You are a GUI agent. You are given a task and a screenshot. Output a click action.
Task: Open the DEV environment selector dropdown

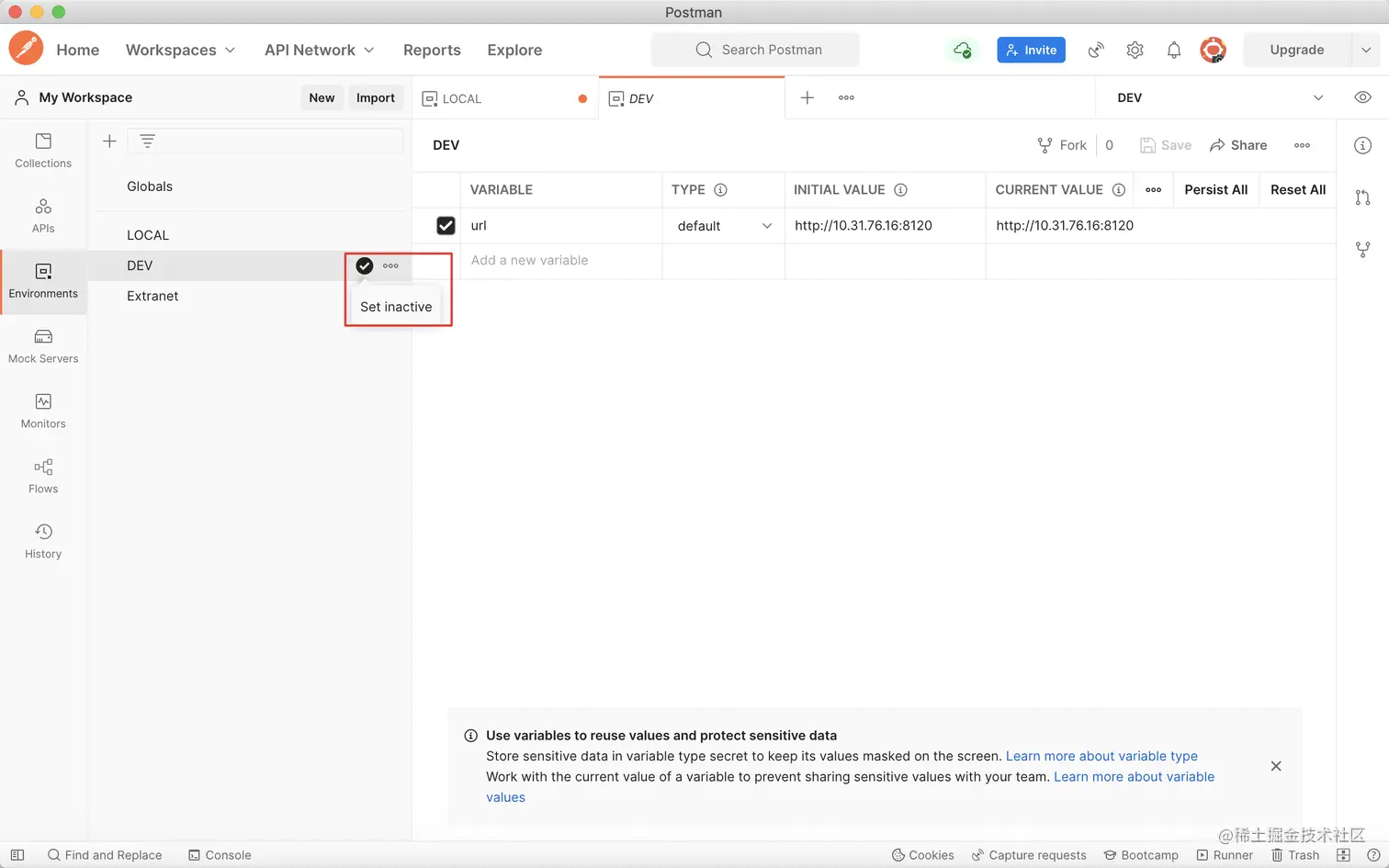point(1219,97)
